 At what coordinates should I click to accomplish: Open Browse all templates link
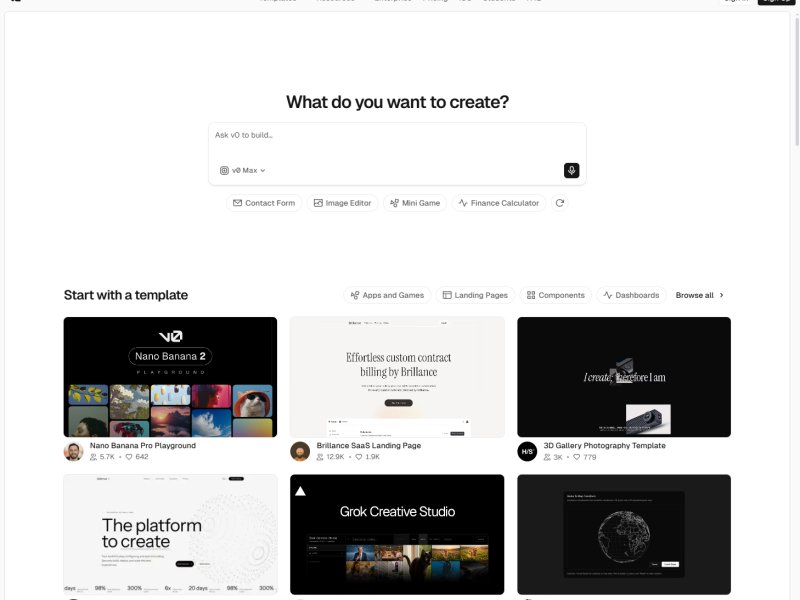point(699,295)
